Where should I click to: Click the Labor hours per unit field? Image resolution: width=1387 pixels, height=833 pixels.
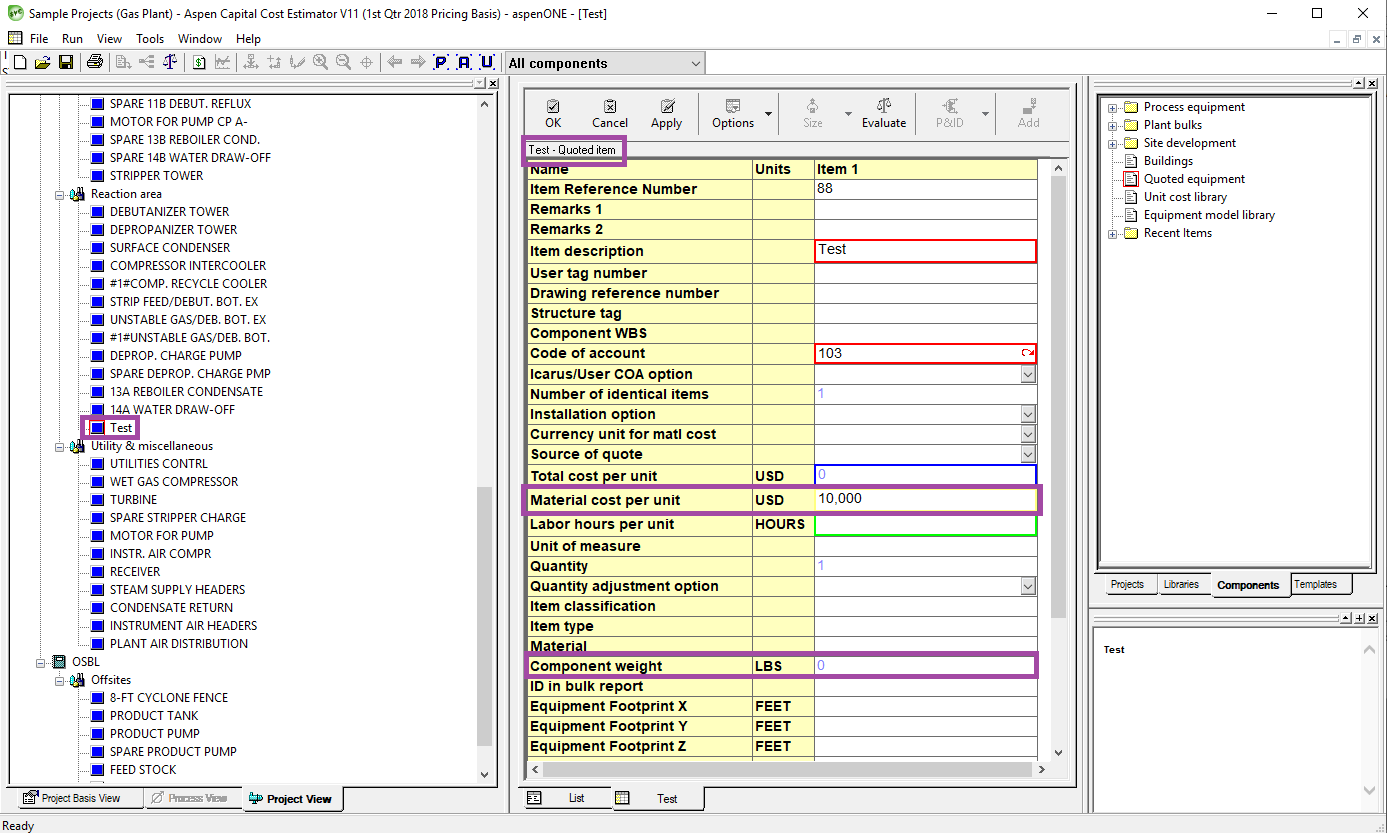click(925, 524)
